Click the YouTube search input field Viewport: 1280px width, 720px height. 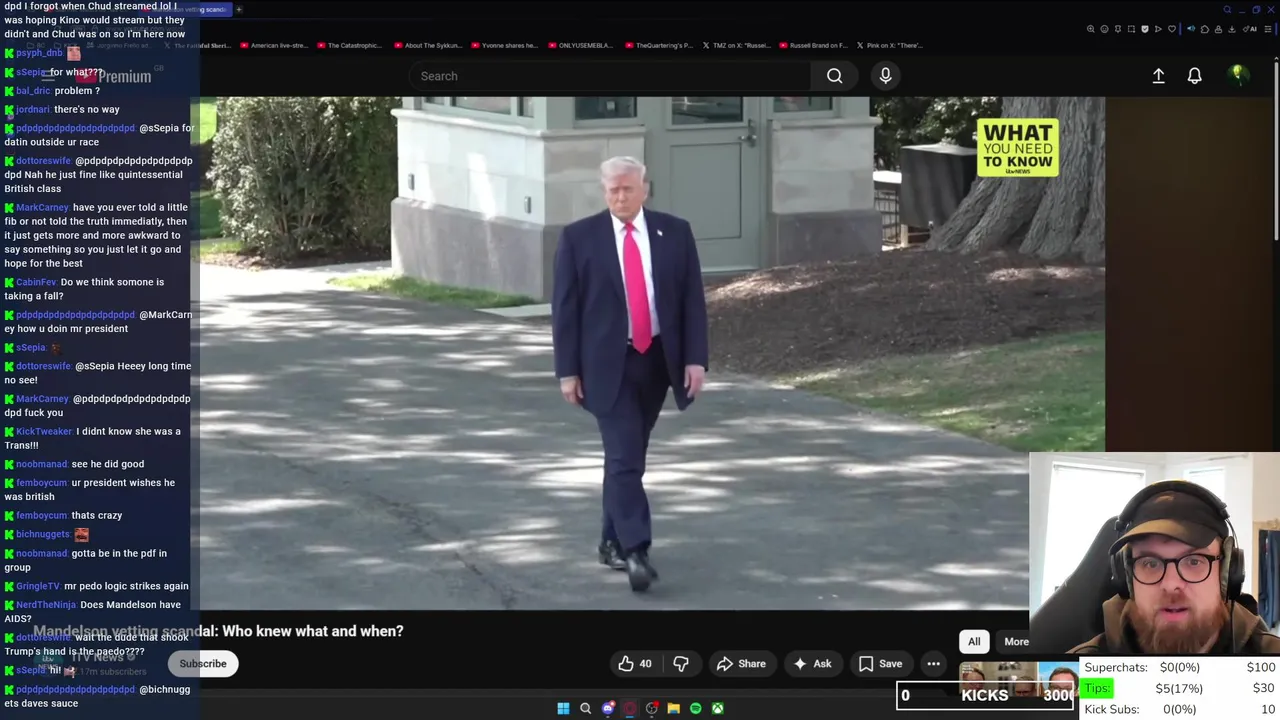[x=610, y=76]
